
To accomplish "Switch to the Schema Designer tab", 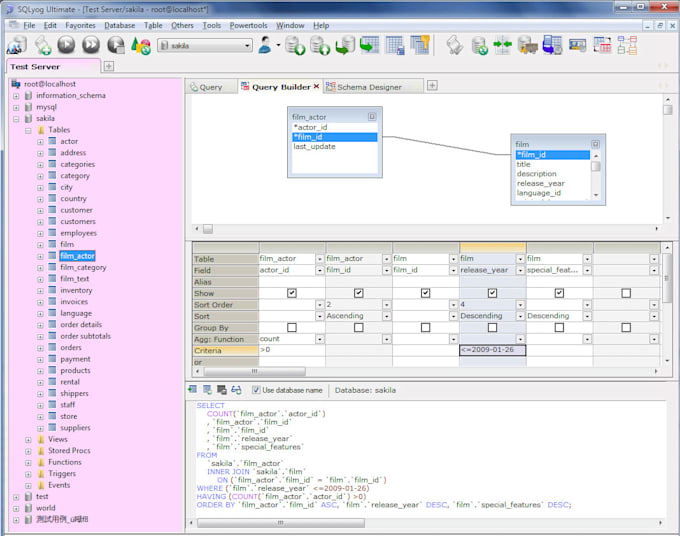I will tap(368, 87).
